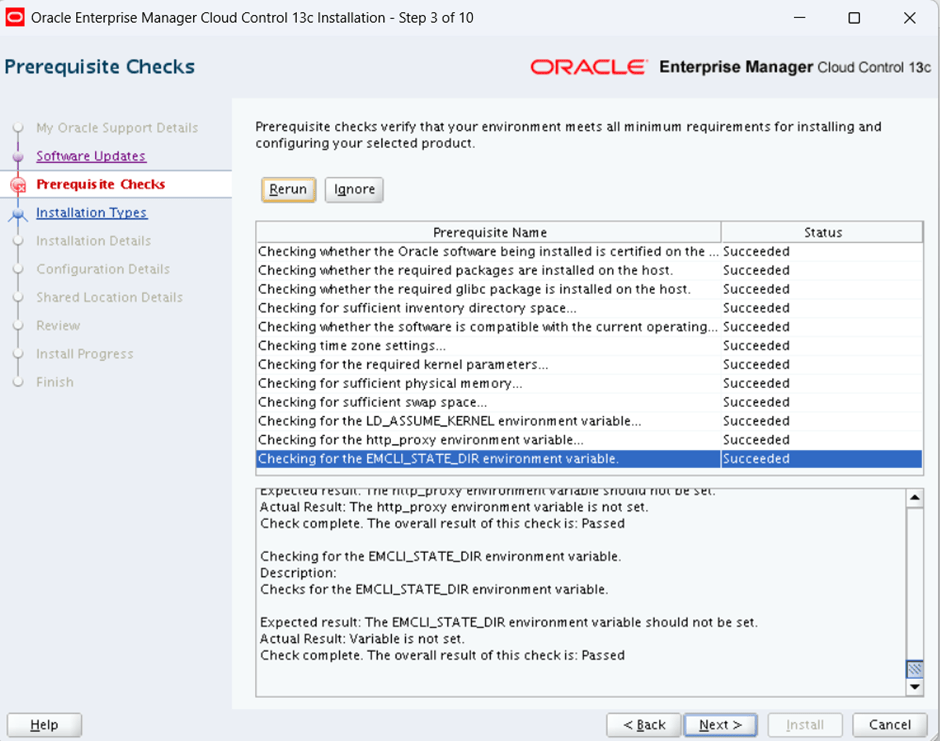The width and height of the screenshot is (940, 741).
Task: Open the Software Updates step link
Action: click(91, 156)
